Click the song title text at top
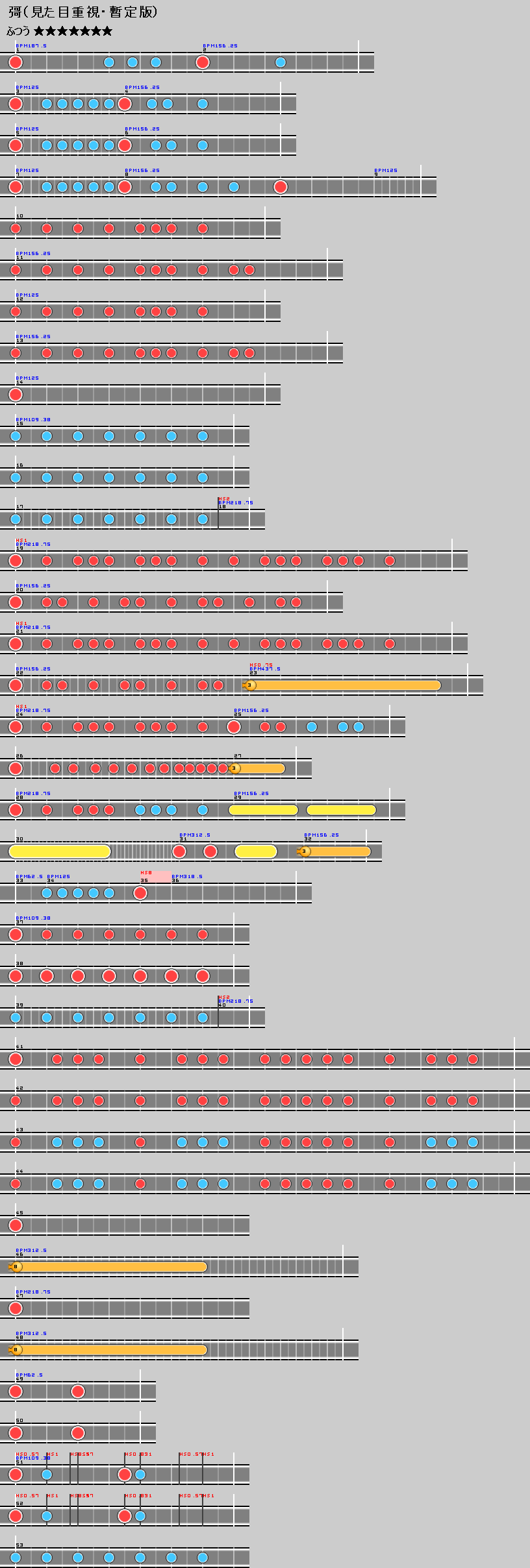Image resolution: width=530 pixels, height=1568 pixels. (82, 12)
